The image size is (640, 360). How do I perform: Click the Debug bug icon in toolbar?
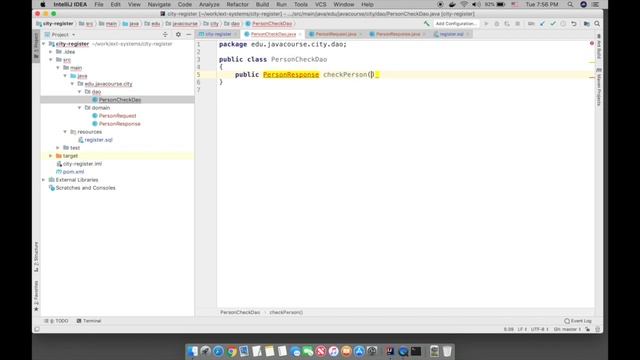497,24
